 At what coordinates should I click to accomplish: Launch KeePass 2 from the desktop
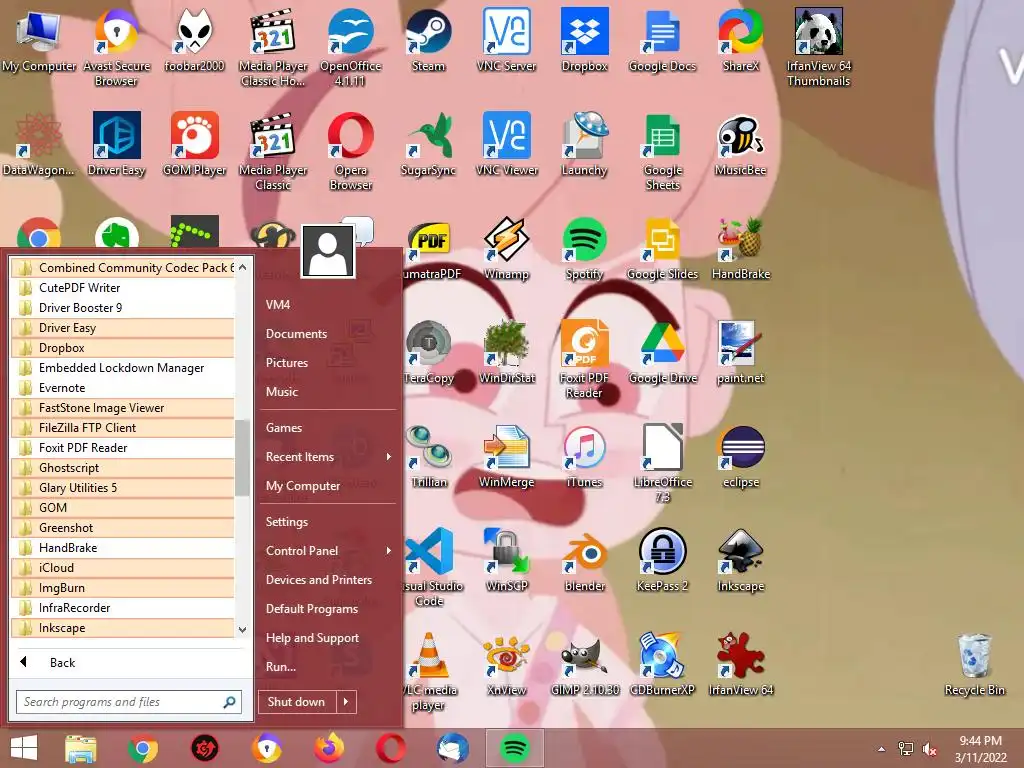(x=662, y=560)
